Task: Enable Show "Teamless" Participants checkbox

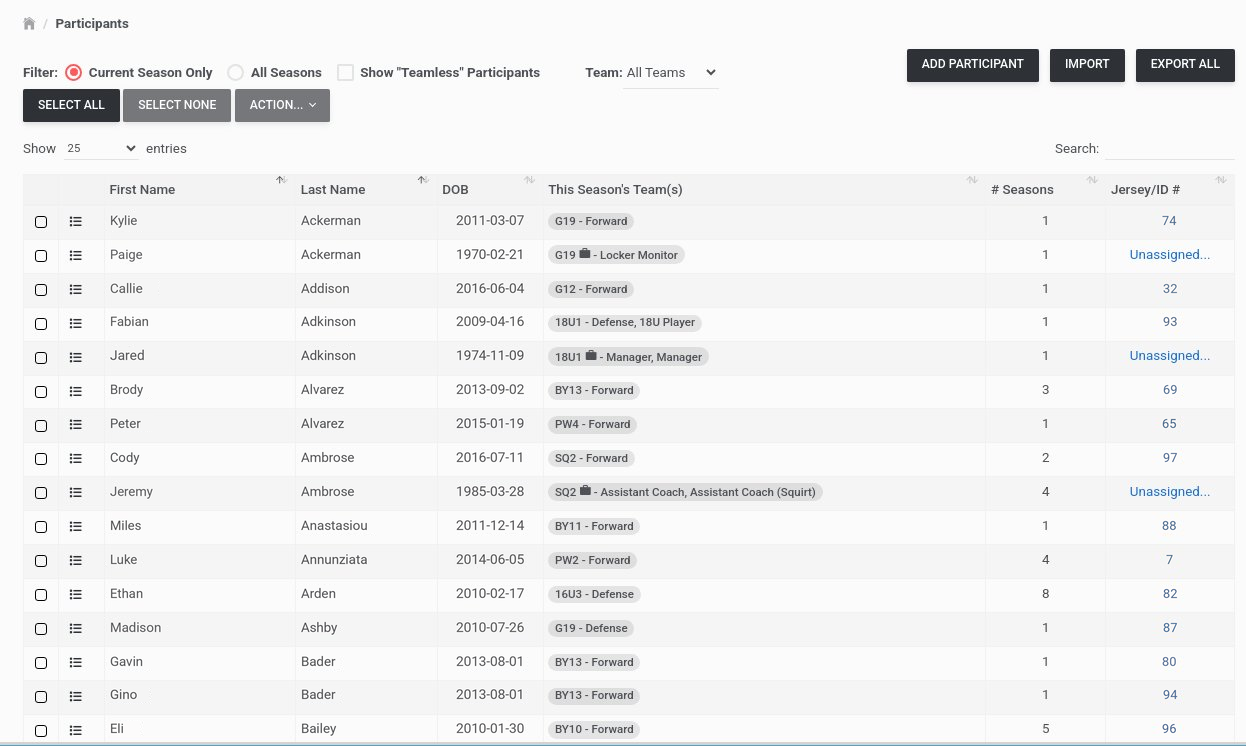Action: coord(346,72)
